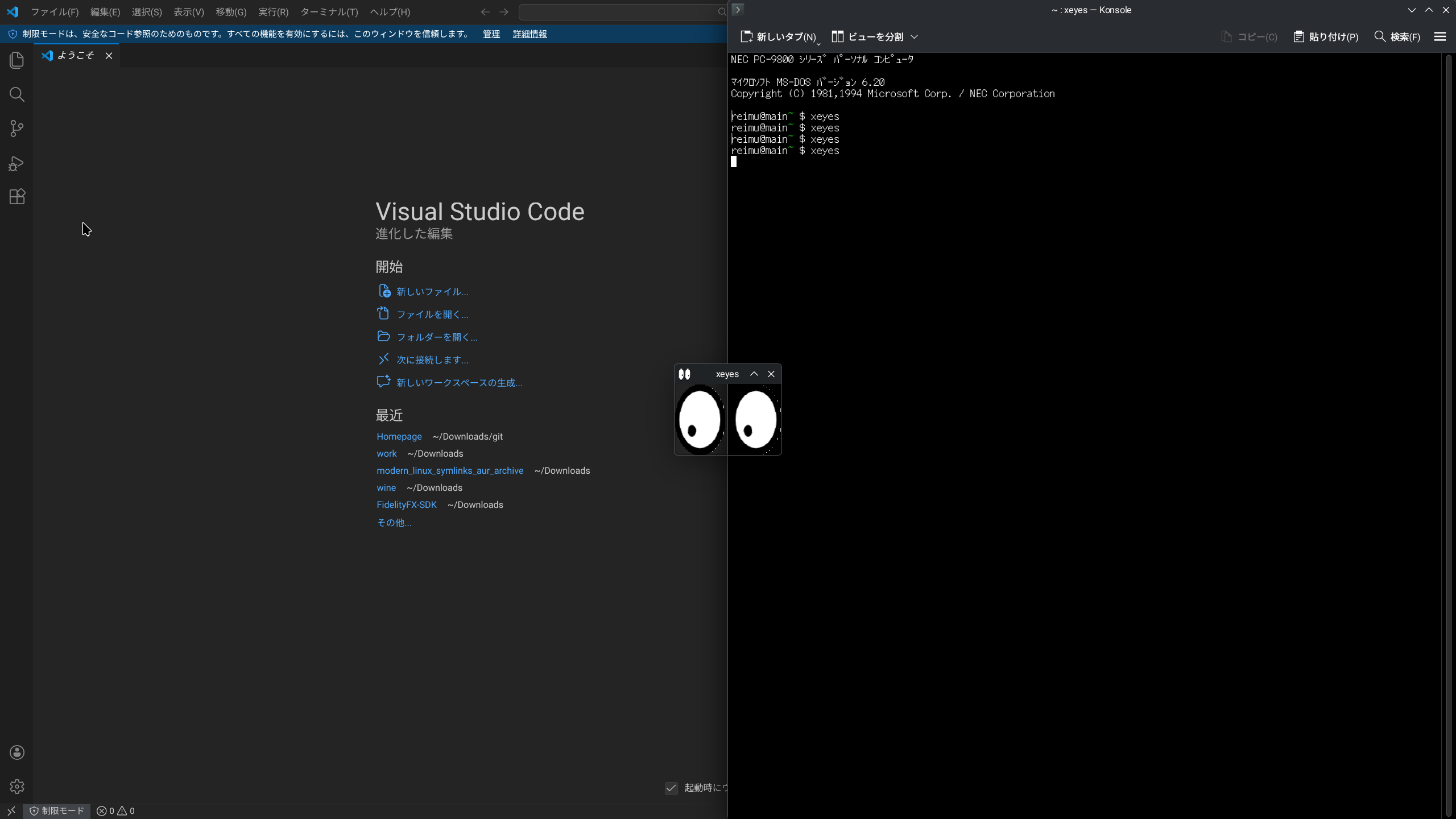Click the 管理 link in the restricted mode banner
Image resolution: width=1456 pixels, height=819 pixels.
coord(491,34)
